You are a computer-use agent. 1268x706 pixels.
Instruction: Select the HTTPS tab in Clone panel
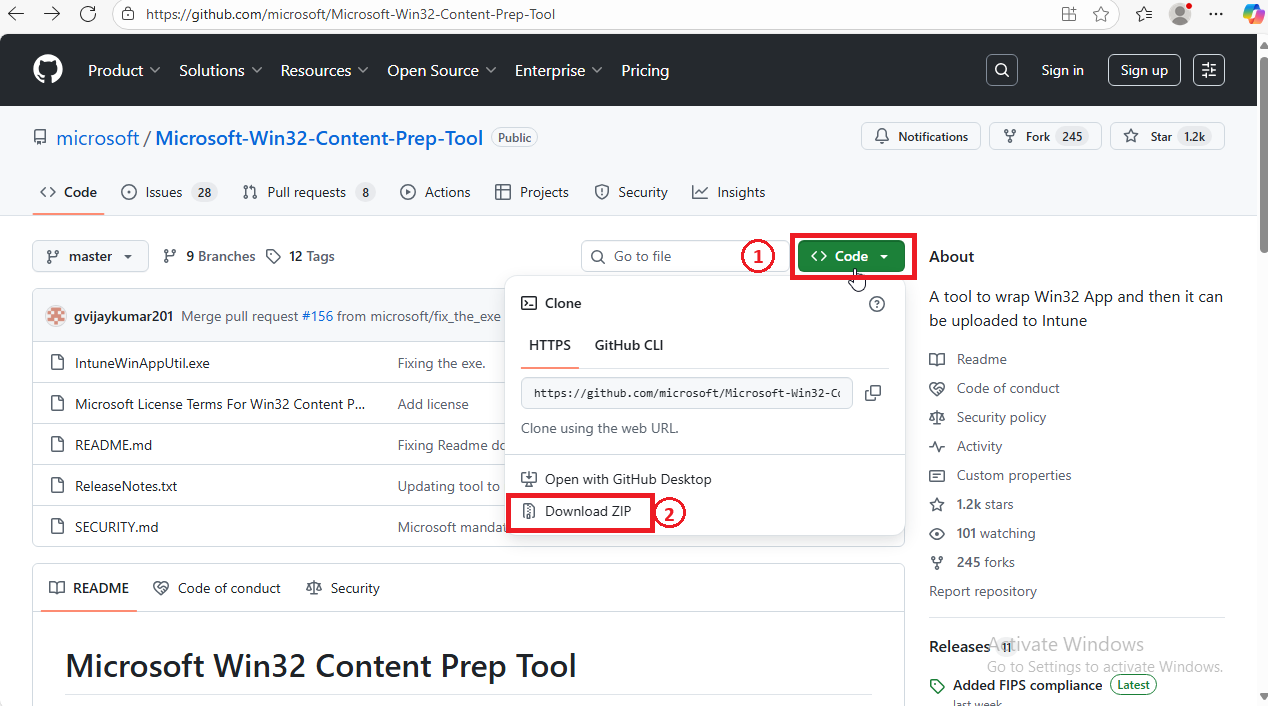click(x=550, y=345)
